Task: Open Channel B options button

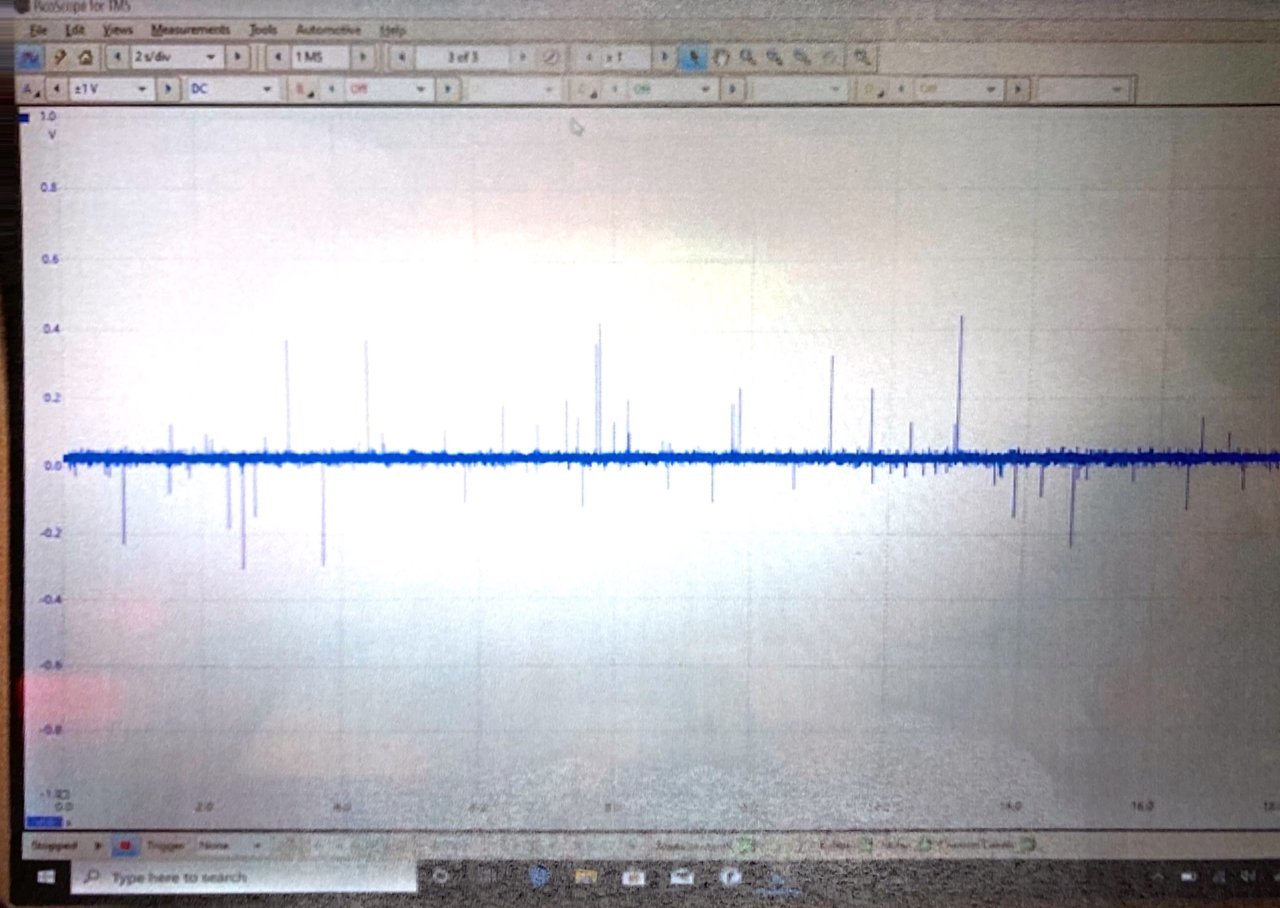Action: pyautogui.click(x=302, y=90)
